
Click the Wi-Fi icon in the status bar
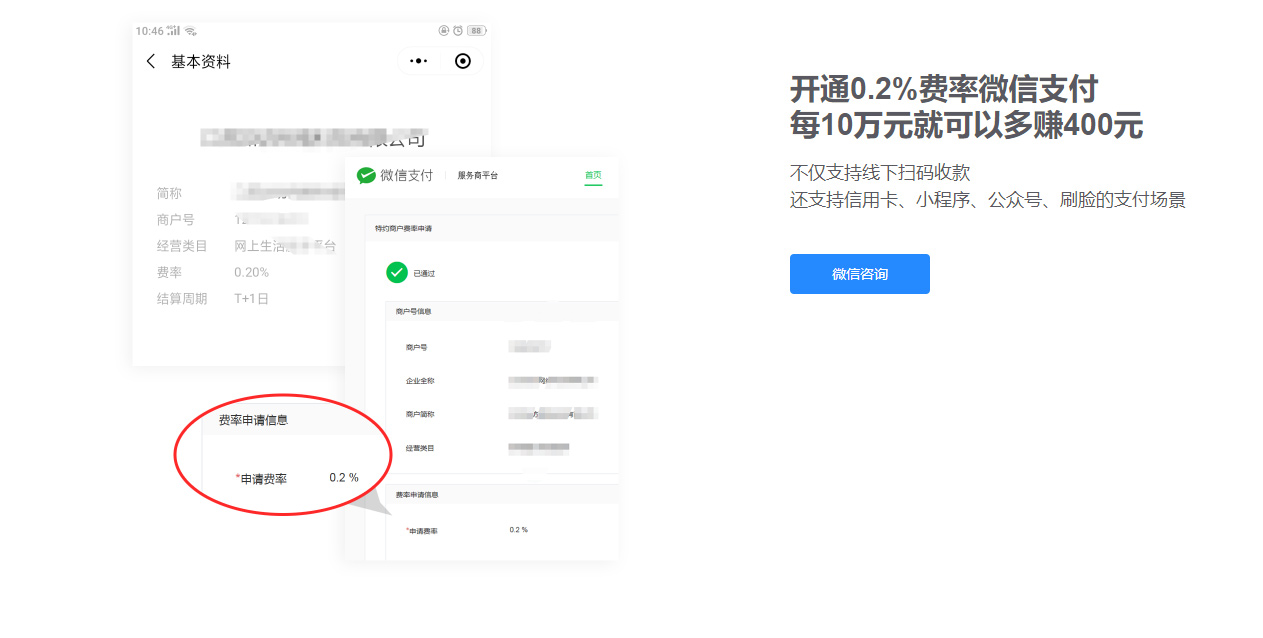189,31
